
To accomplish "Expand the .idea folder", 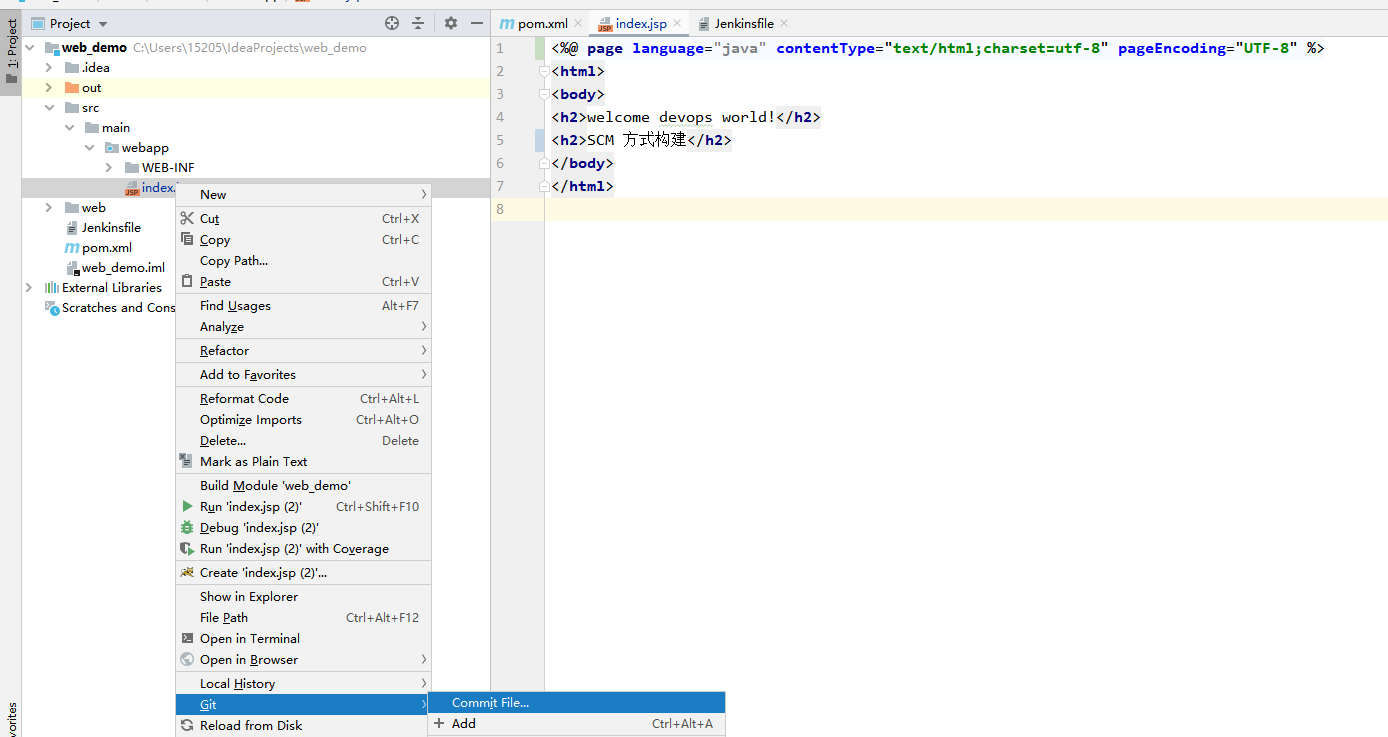I will [49, 67].
